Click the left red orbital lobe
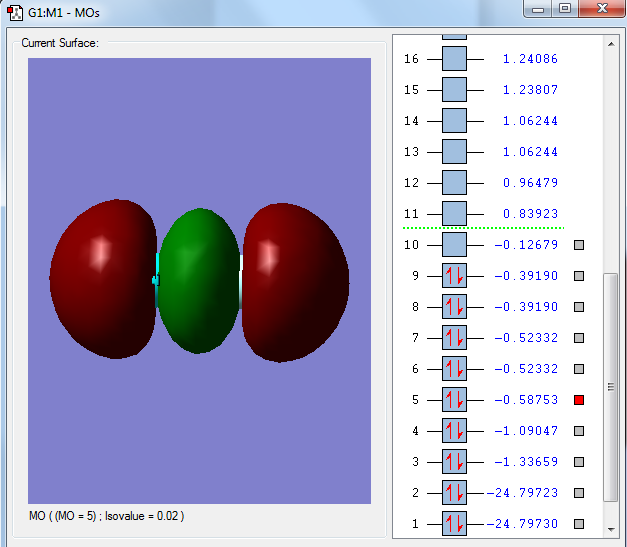 (103, 279)
